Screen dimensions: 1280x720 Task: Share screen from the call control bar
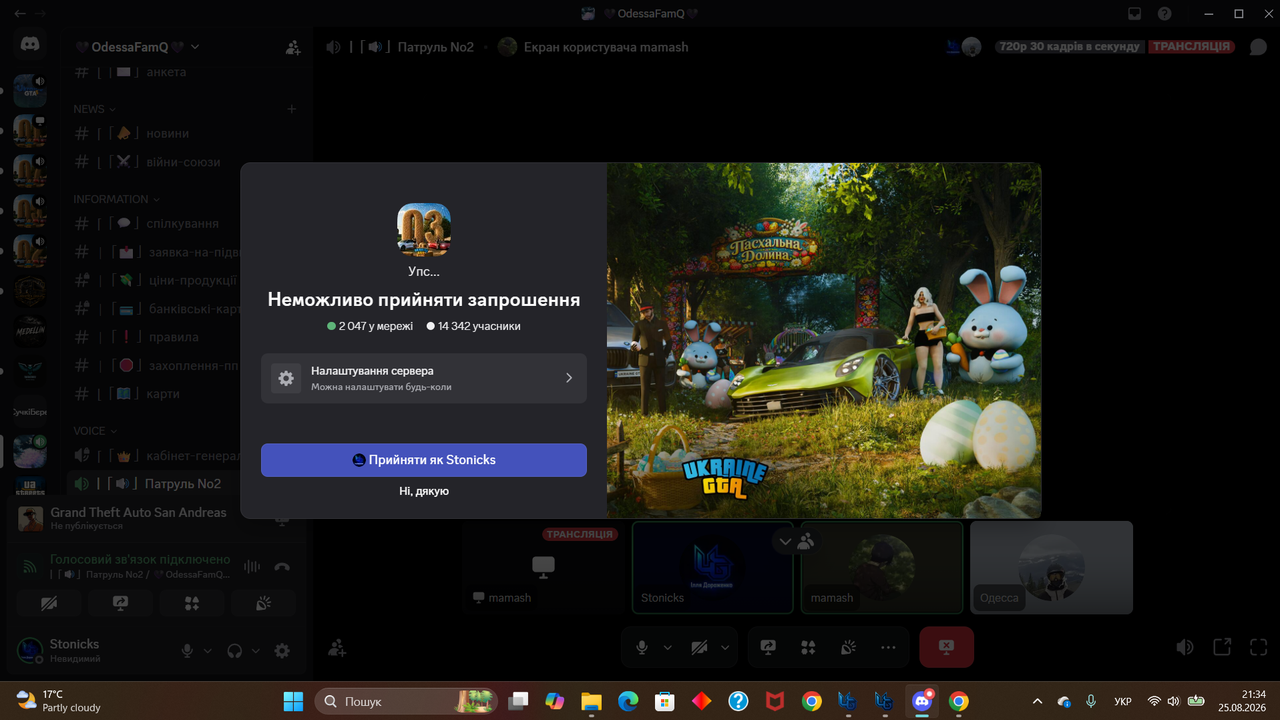coord(768,648)
